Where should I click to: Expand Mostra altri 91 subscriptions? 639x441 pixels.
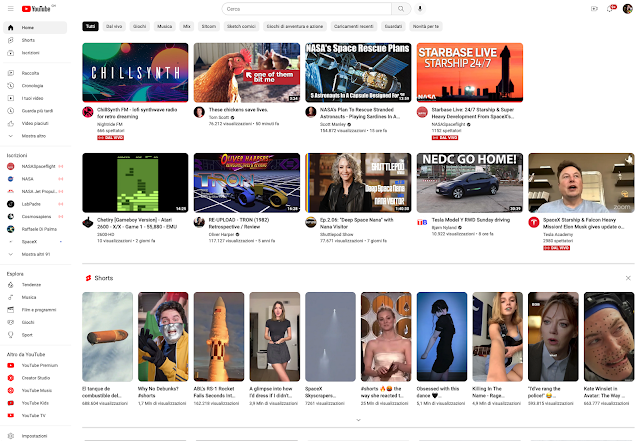coord(37,254)
